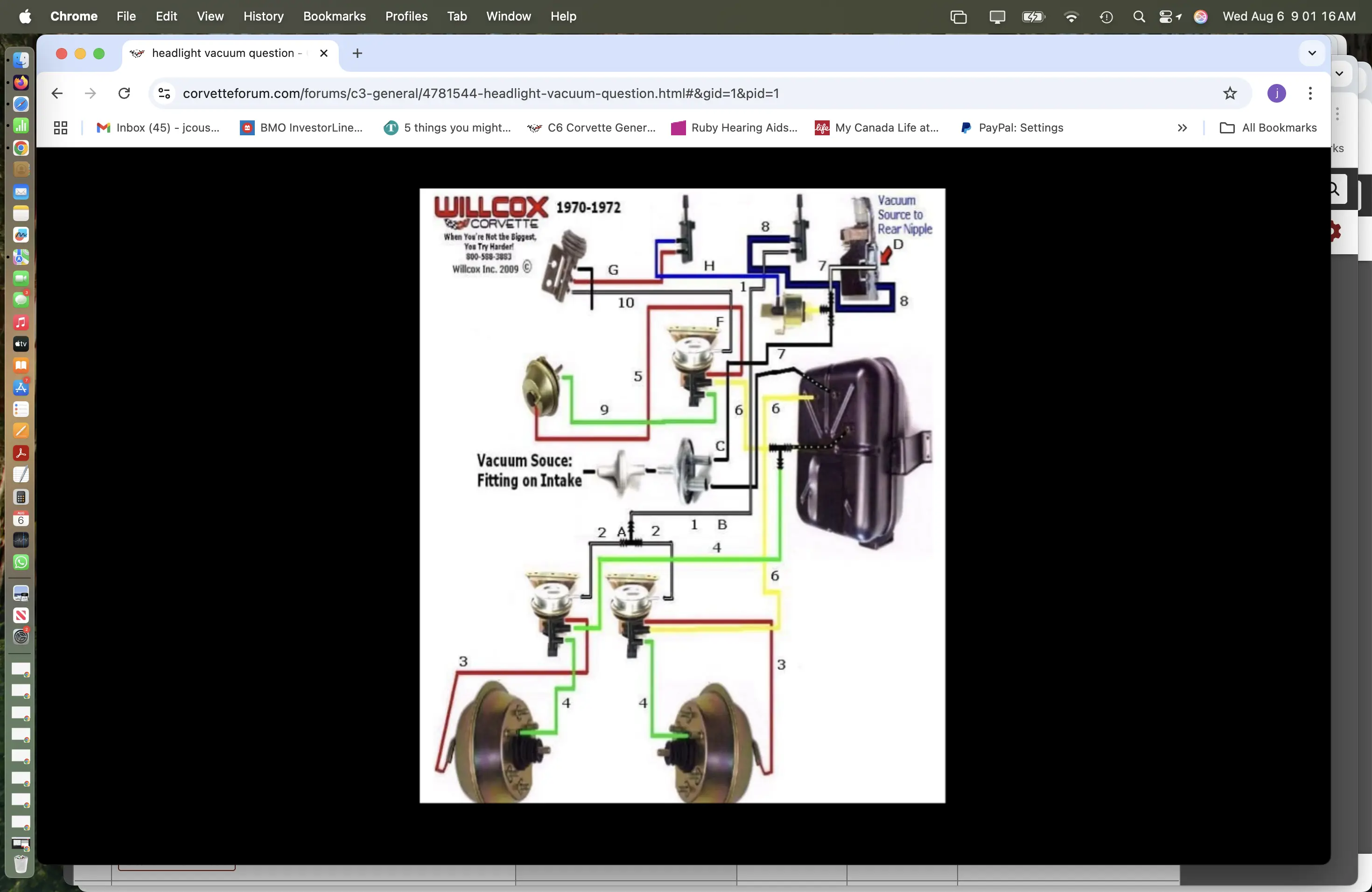Launch Firefox from the Dock
Image resolution: width=1372 pixels, height=892 pixels.
pyautogui.click(x=21, y=83)
